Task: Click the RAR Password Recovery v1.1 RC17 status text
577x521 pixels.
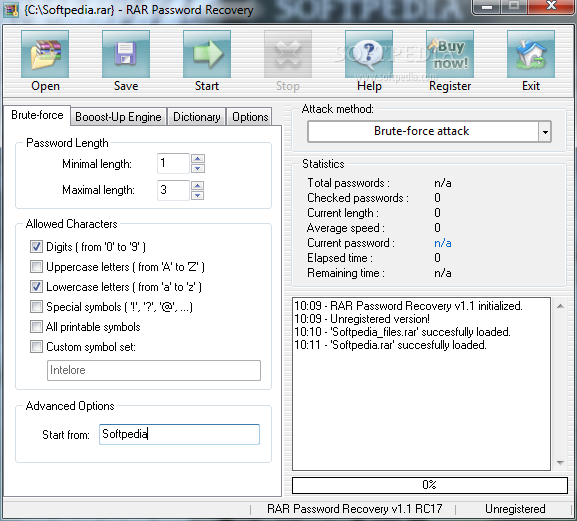Action: 354,509
